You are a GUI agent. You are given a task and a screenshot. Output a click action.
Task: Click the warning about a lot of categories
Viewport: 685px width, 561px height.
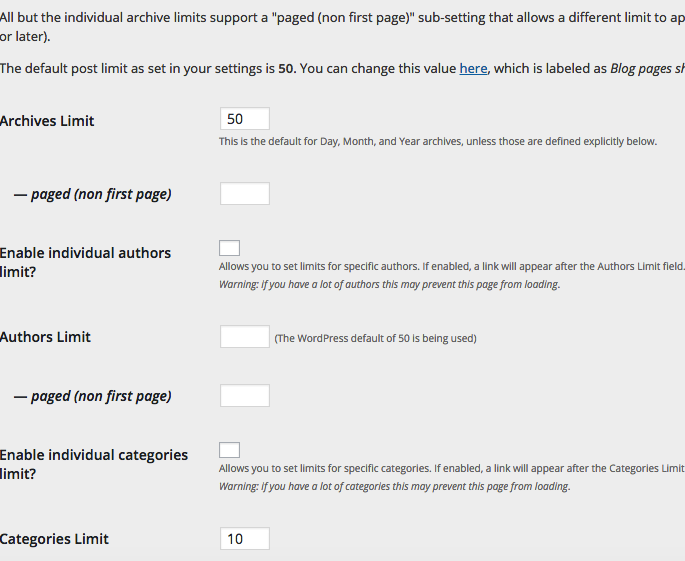pos(394,487)
